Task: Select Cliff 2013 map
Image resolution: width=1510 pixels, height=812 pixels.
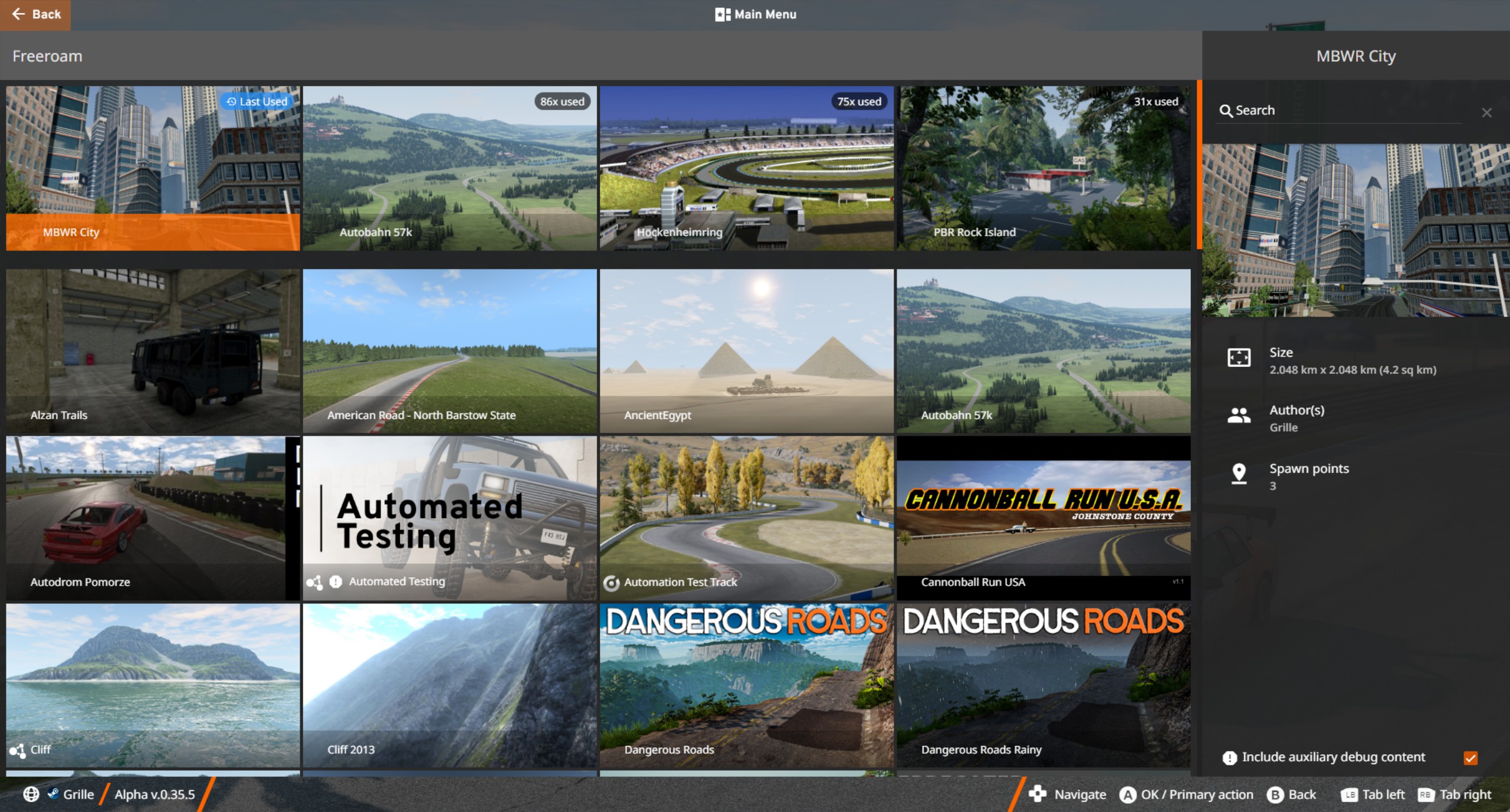Action: (449, 685)
